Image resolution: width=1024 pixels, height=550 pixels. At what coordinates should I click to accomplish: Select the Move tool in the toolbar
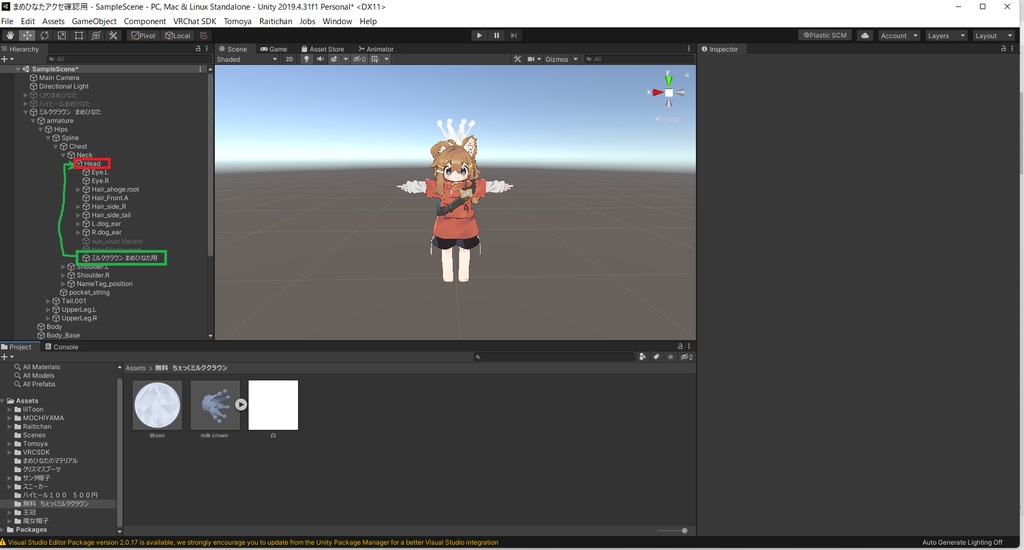pyautogui.click(x=27, y=35)
